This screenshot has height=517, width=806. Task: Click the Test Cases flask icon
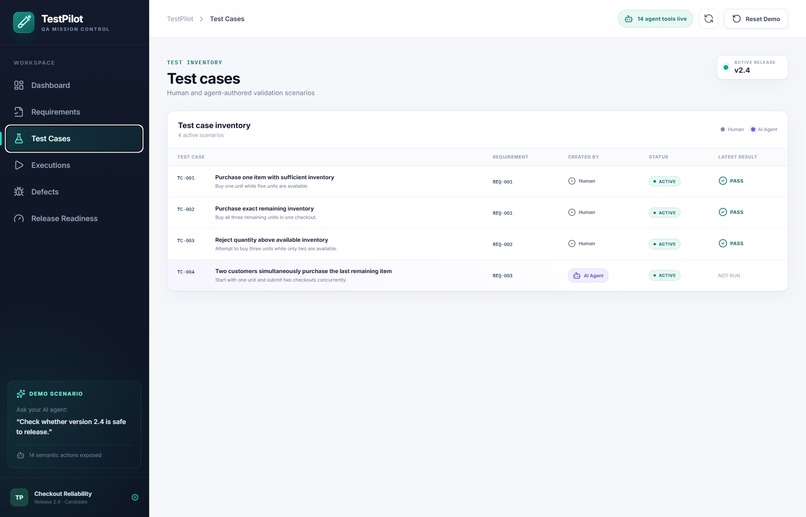click(x=19, y=139)
